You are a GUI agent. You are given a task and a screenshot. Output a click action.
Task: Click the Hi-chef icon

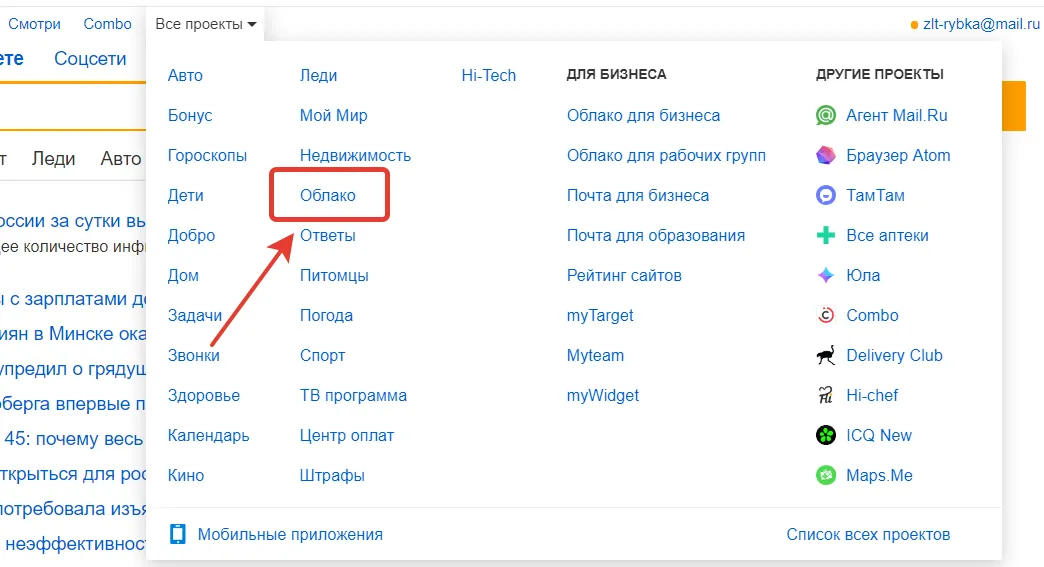coord(826,395)
